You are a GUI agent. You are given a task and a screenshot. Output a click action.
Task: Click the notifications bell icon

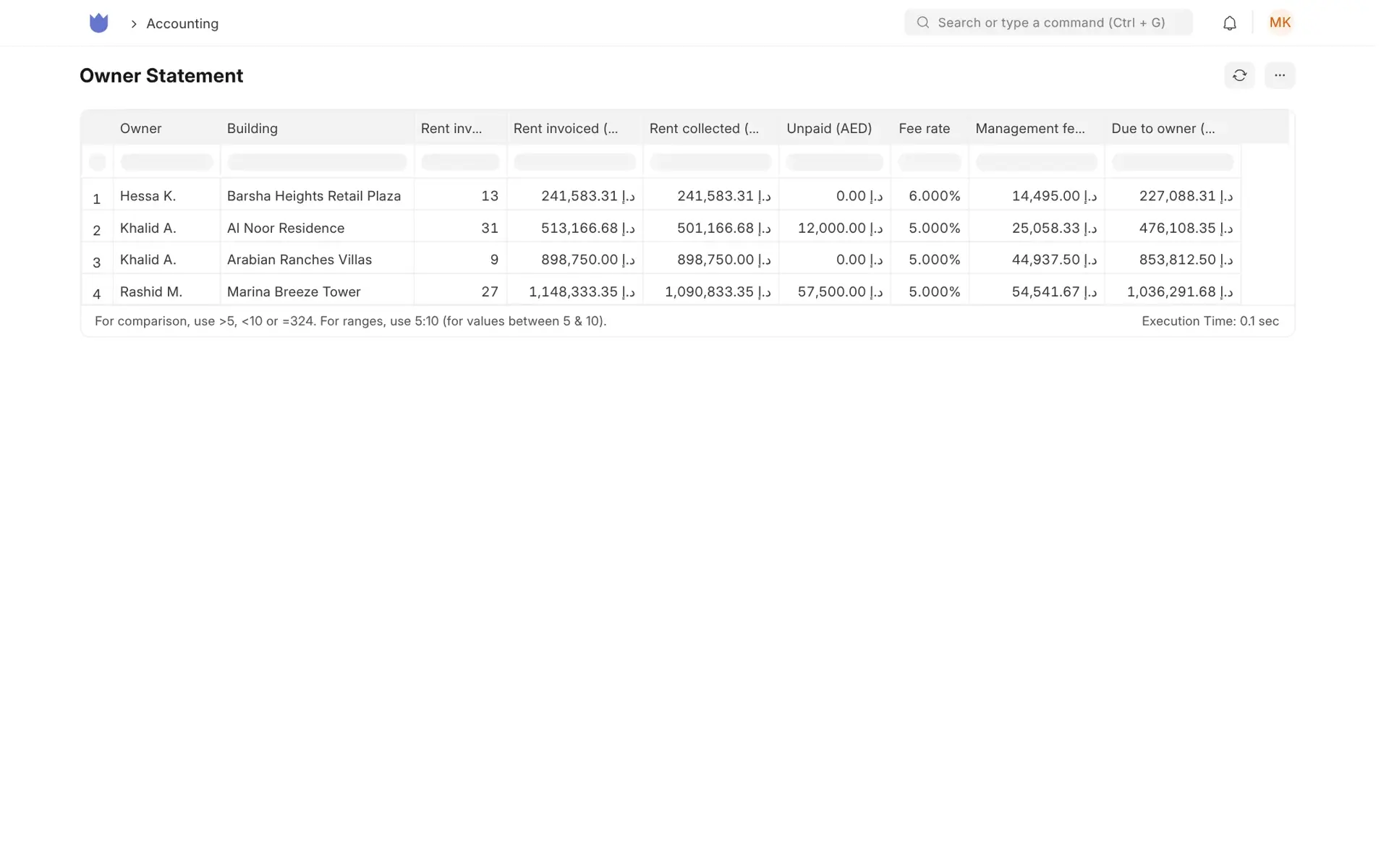click(x=1229, y=23)
